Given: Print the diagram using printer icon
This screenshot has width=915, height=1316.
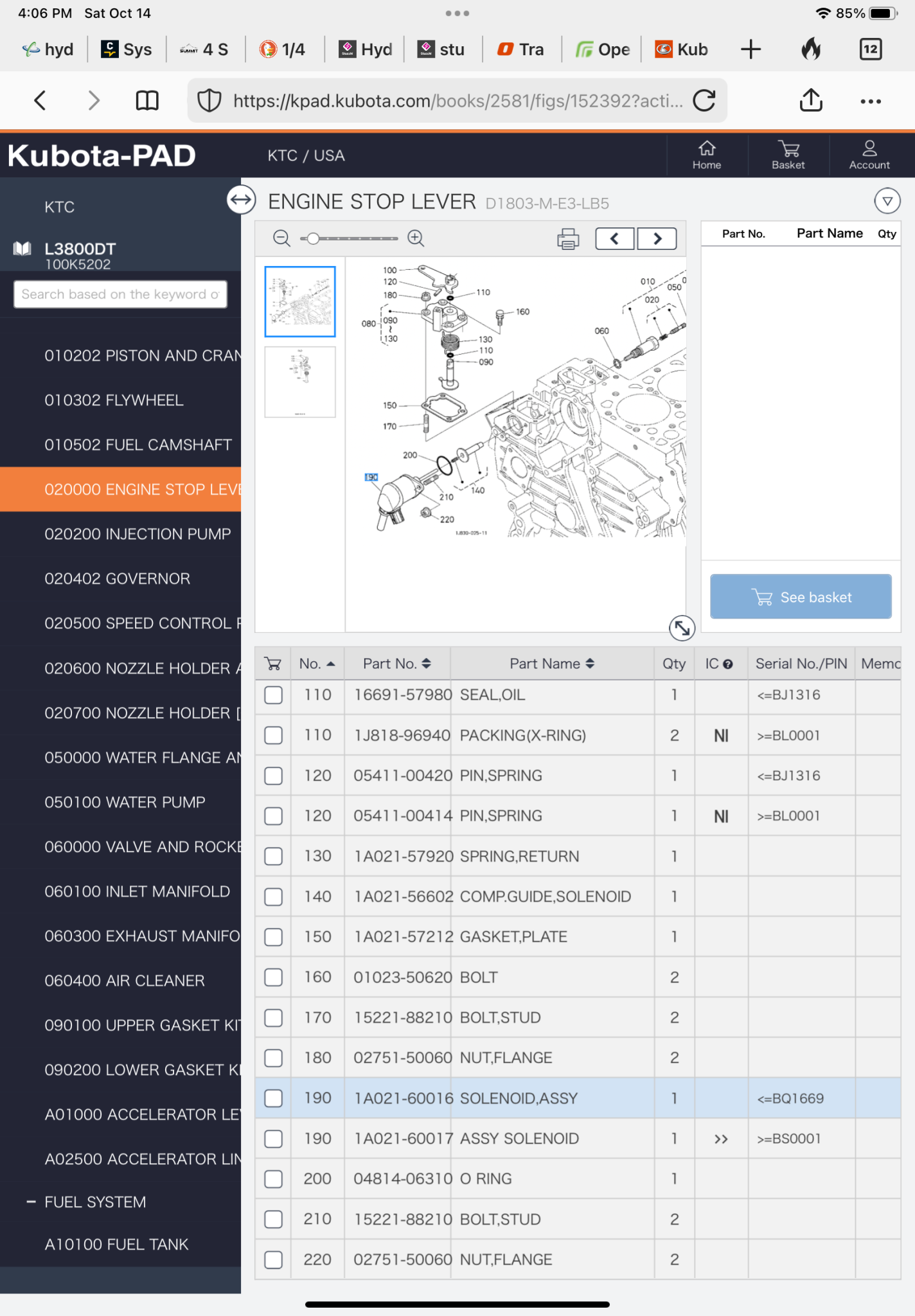Looking at the screenshot, I should click(x=567, y=239).
